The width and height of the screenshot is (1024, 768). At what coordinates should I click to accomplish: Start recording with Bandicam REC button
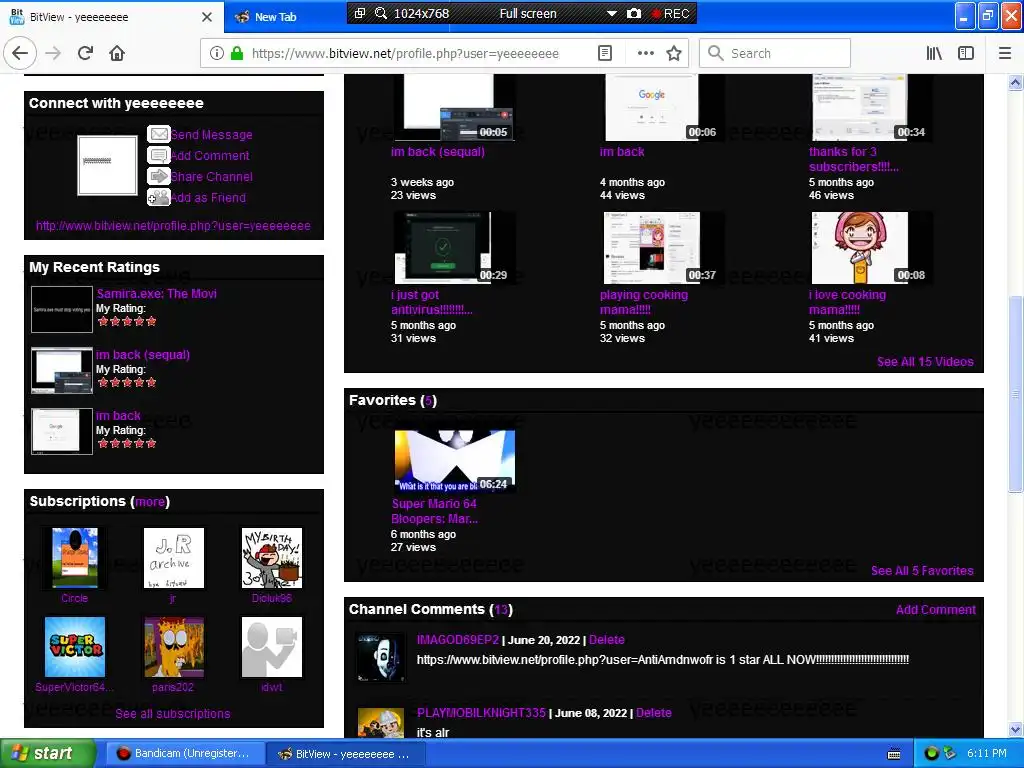click(671, 13)
